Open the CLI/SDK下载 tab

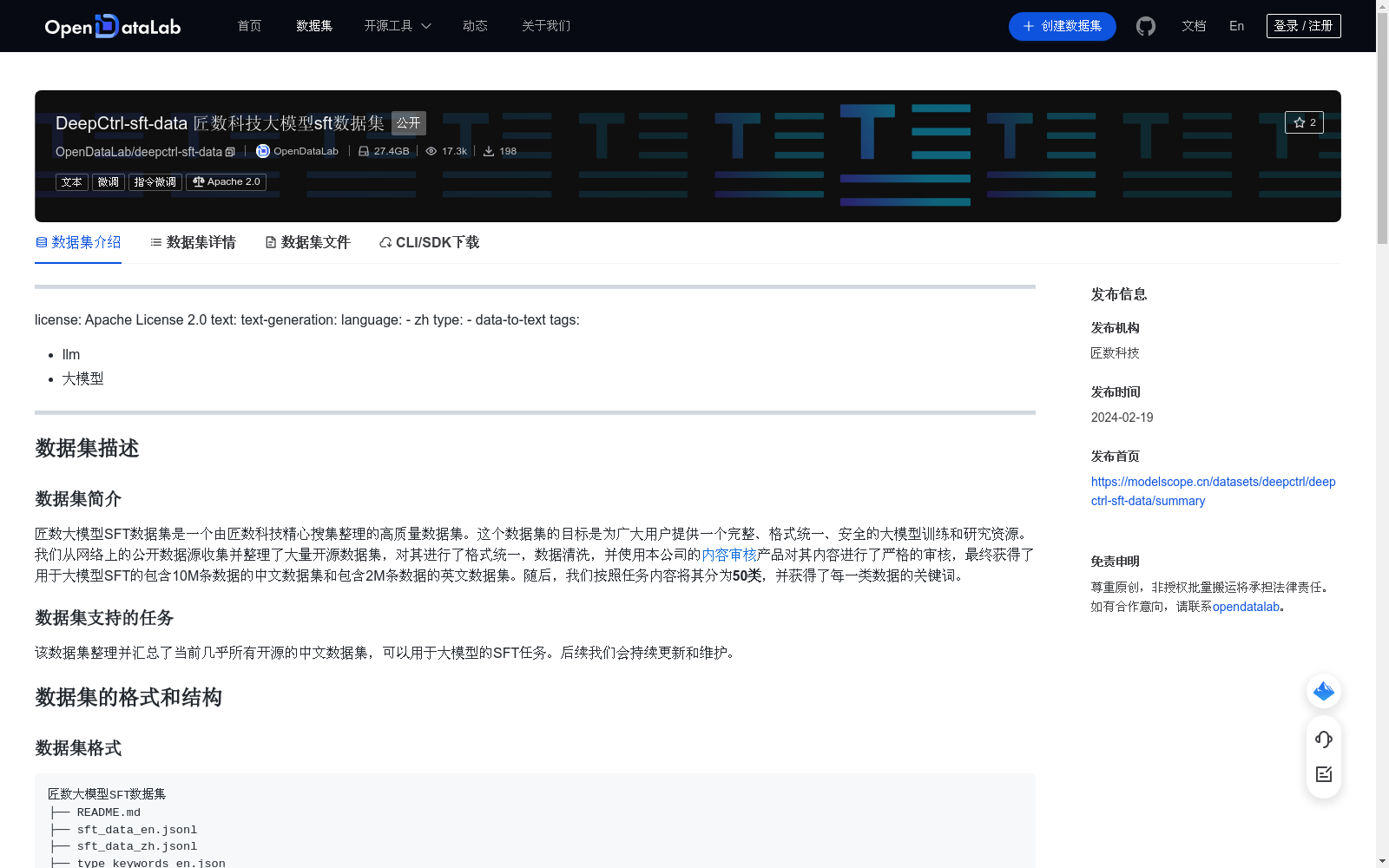[x=429, y=242]
